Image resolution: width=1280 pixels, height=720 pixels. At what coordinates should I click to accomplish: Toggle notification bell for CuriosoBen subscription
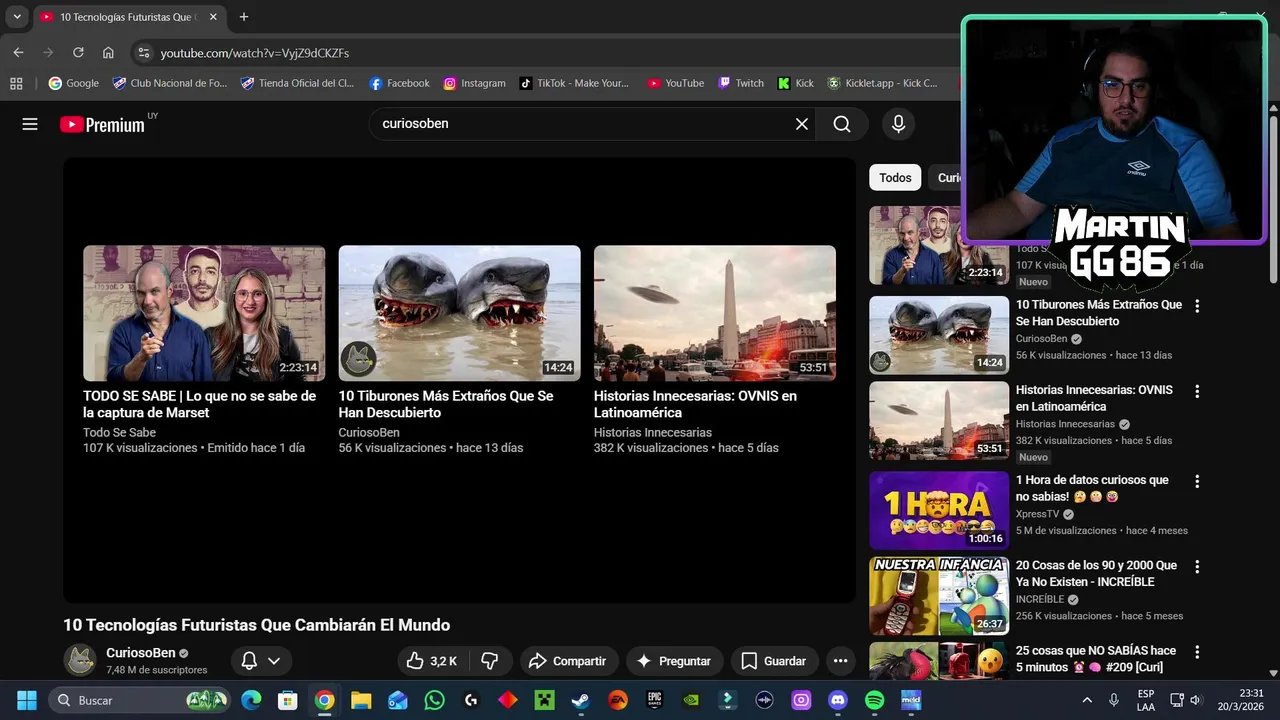coord(249,661)
